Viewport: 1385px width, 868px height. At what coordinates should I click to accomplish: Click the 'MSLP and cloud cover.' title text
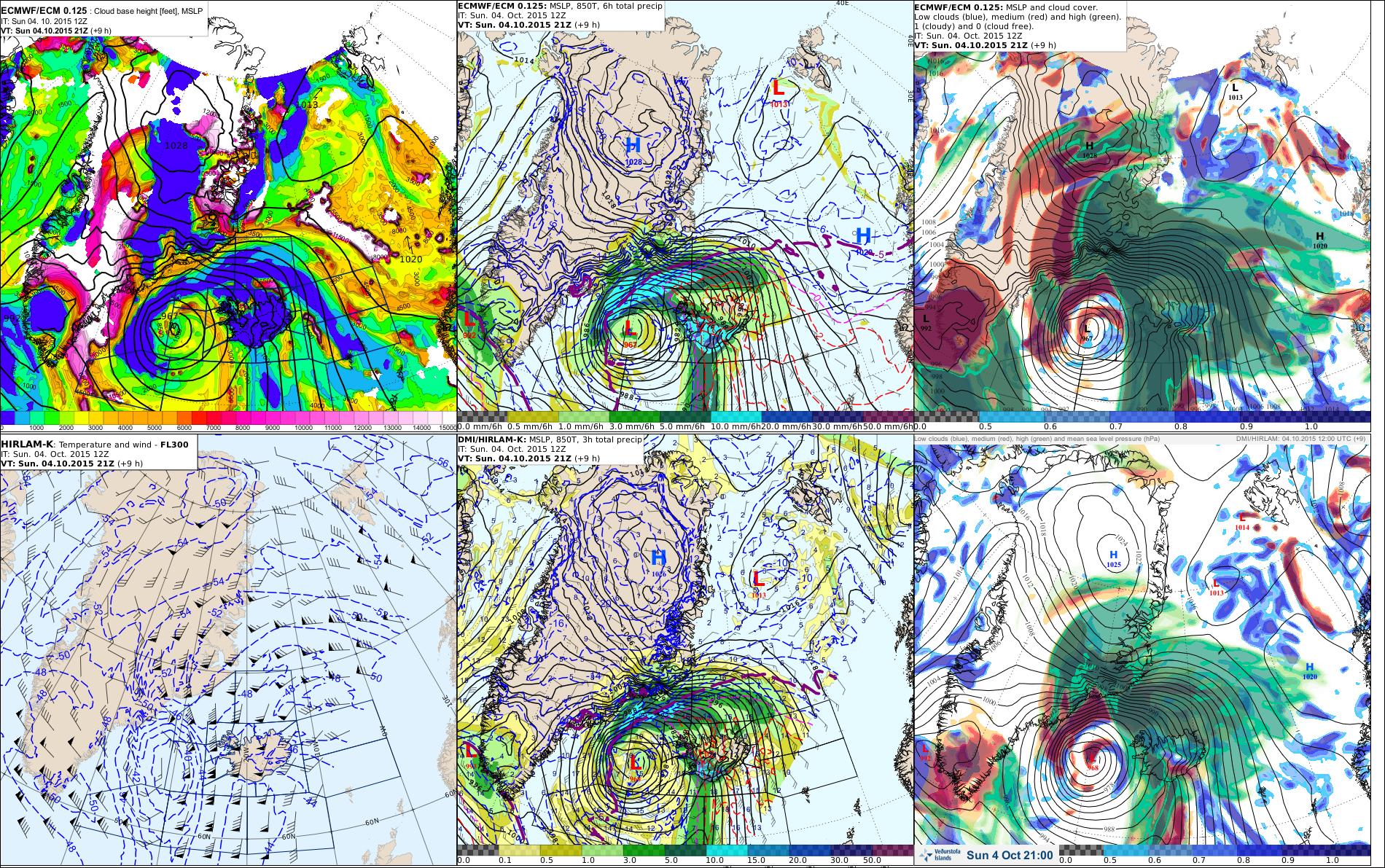tap(1050, 7)
